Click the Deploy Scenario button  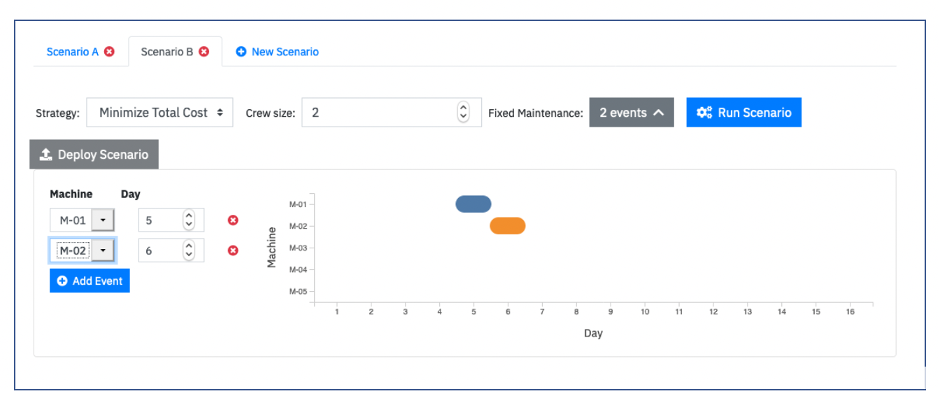pyautogui.click(x=94, y=155)
